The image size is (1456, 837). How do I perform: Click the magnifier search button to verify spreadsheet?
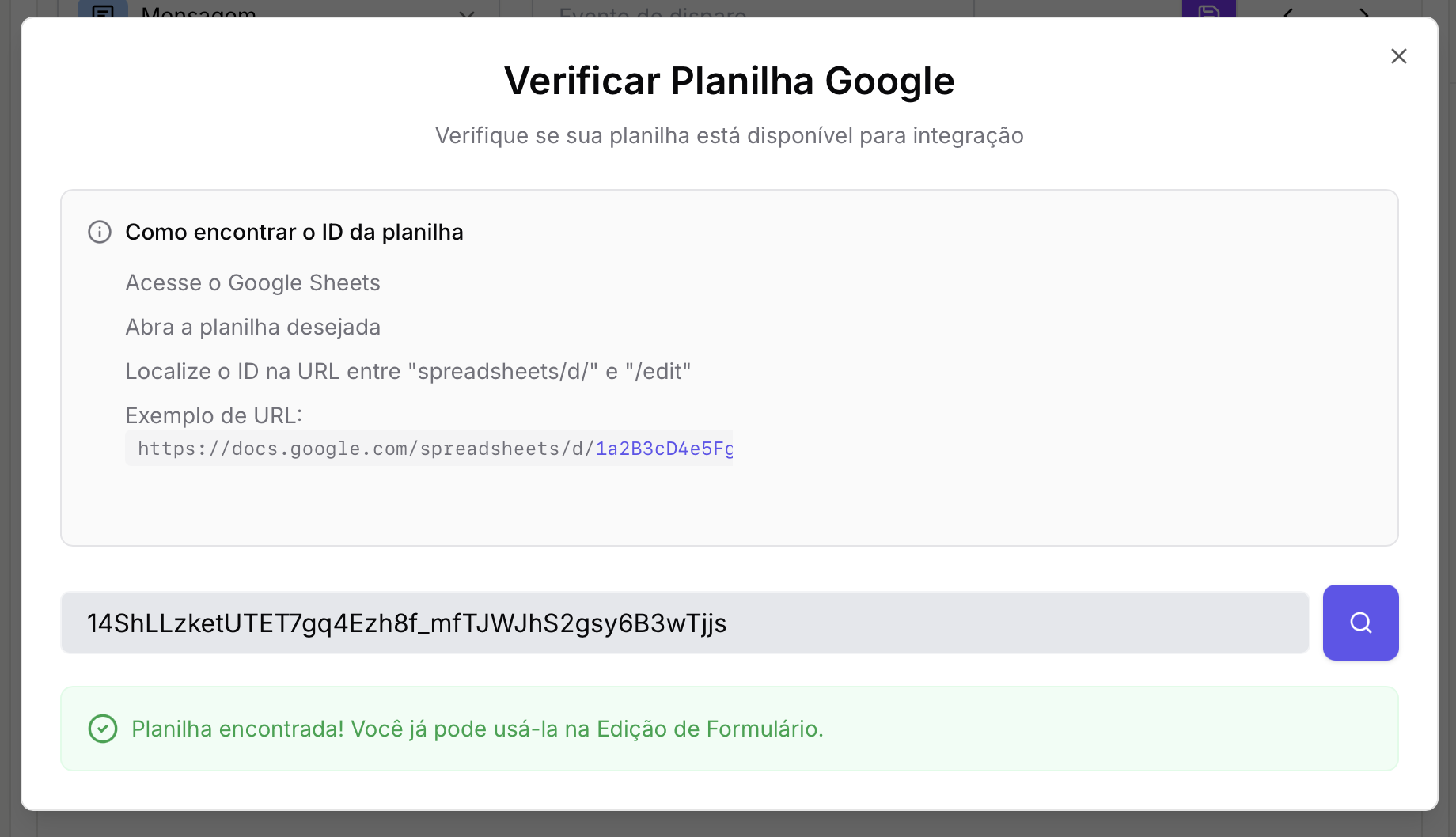click(x=1360, y=623)
